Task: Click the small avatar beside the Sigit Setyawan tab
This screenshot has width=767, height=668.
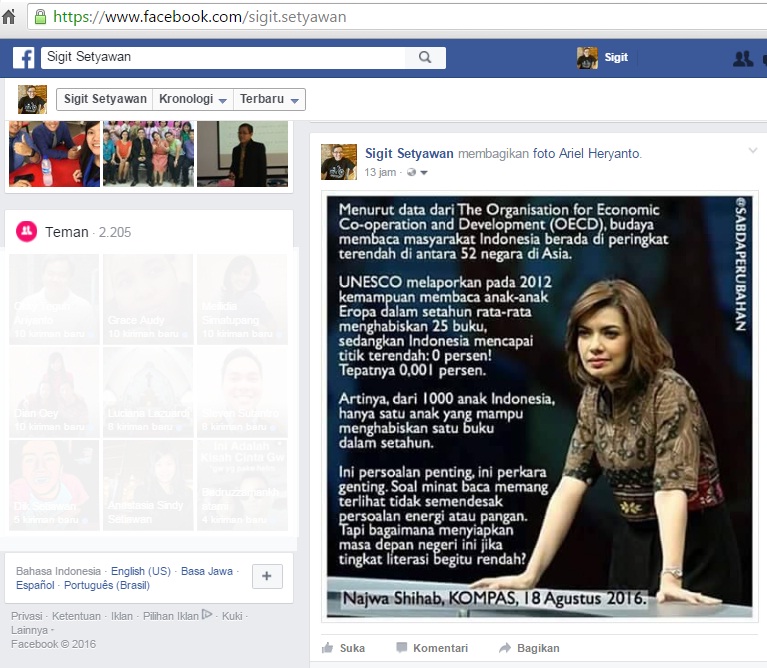Action: pos(32,99)
